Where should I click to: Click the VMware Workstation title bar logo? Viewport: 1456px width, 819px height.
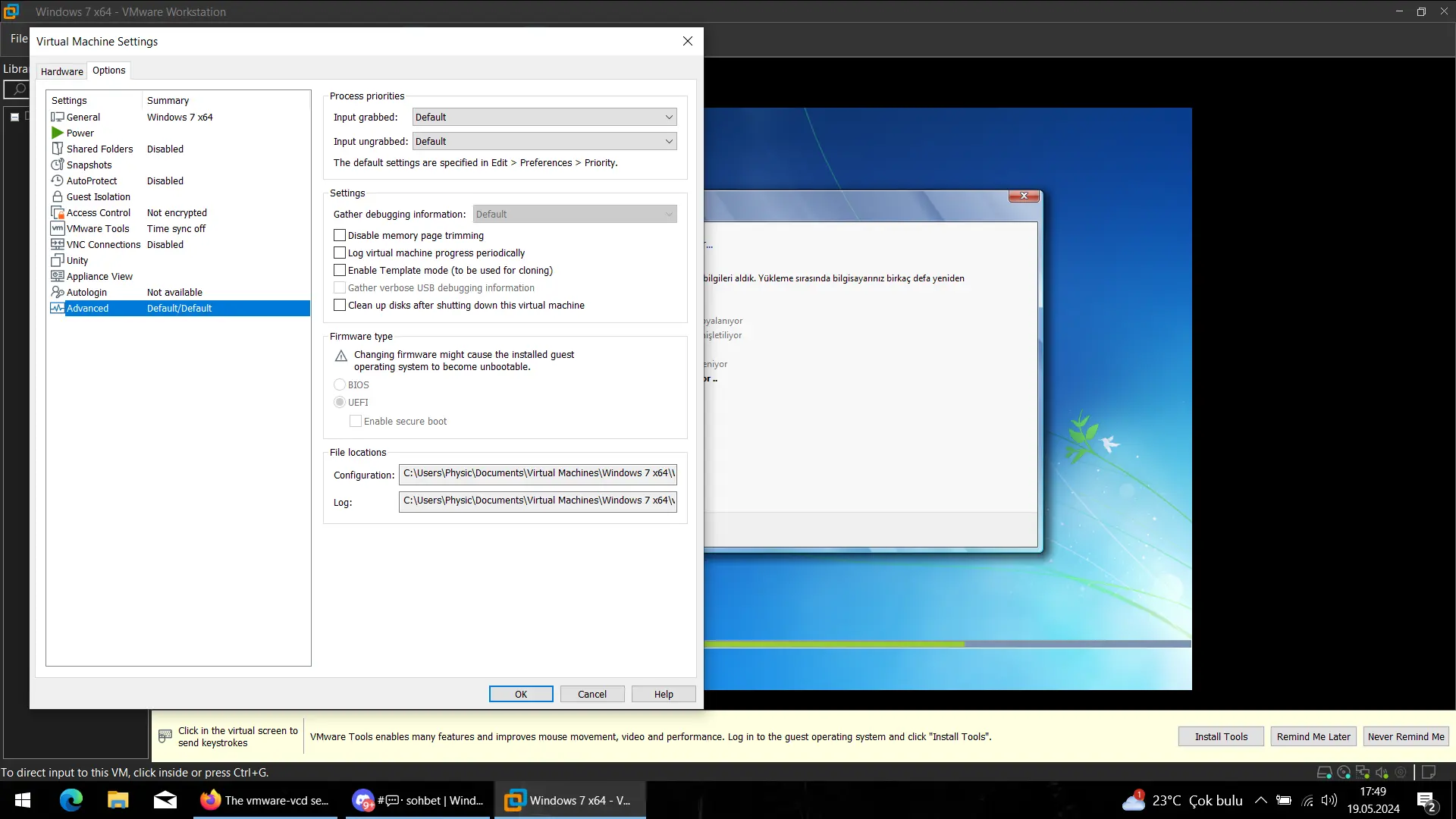pyautogui.click(x=11, y=11)
